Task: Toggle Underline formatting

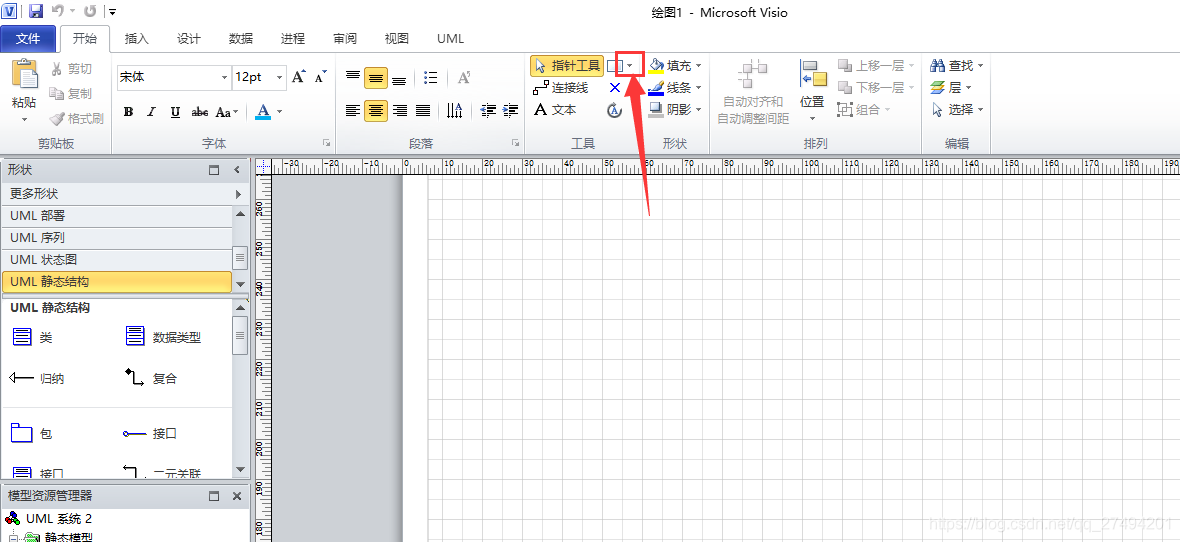Action: (175, 112)
